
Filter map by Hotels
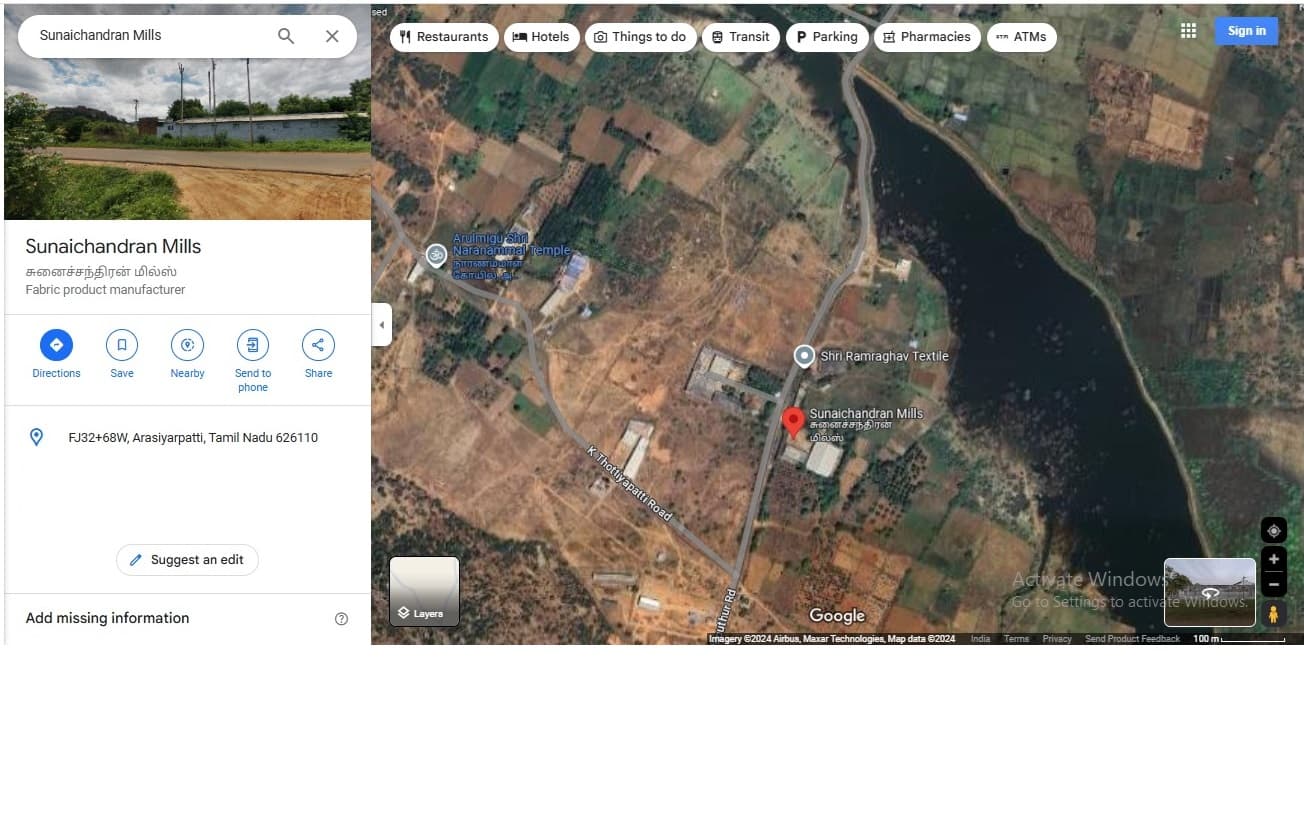click(541, 37)
